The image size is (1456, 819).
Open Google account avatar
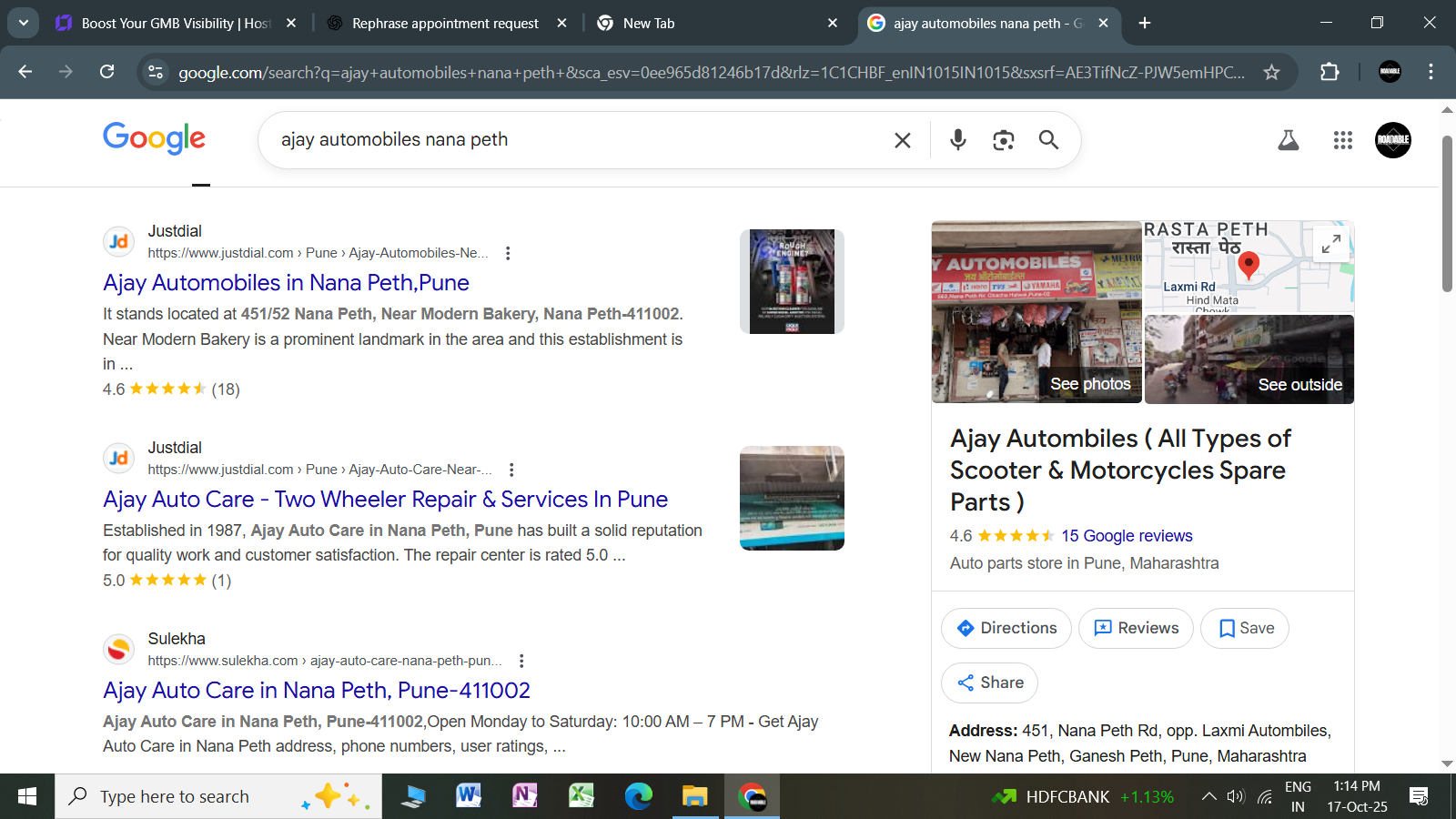pyautogui.click(x=1392, y=140)
